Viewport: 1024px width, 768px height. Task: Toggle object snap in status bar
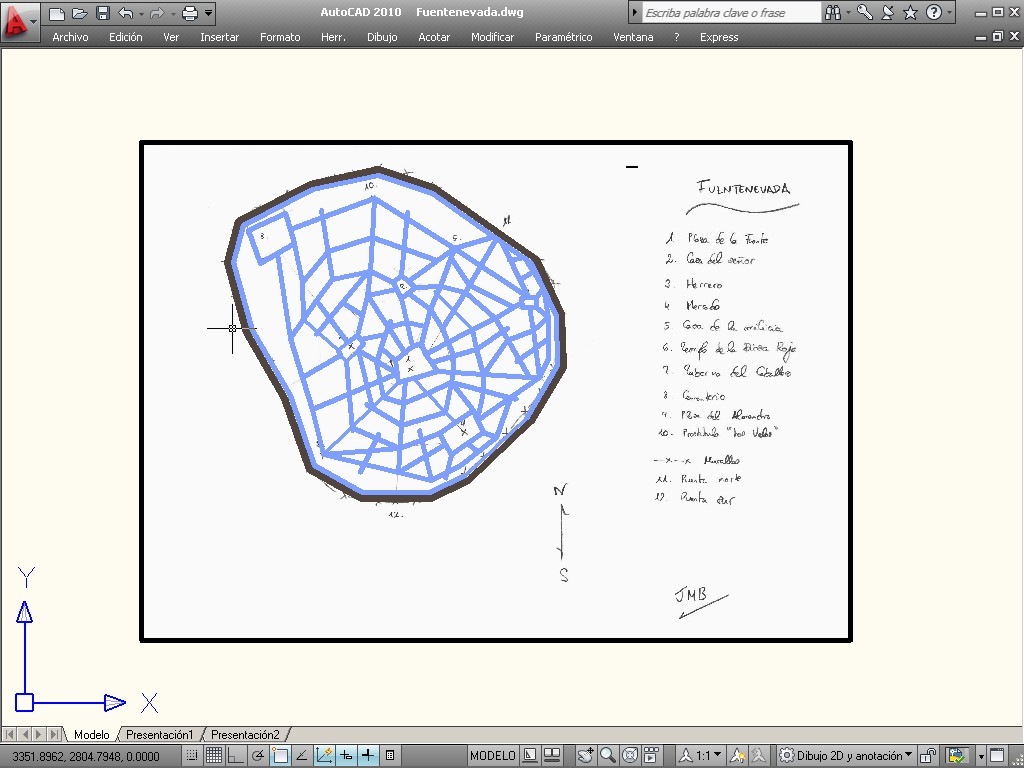pyautogui.click(x=280, y=756)
